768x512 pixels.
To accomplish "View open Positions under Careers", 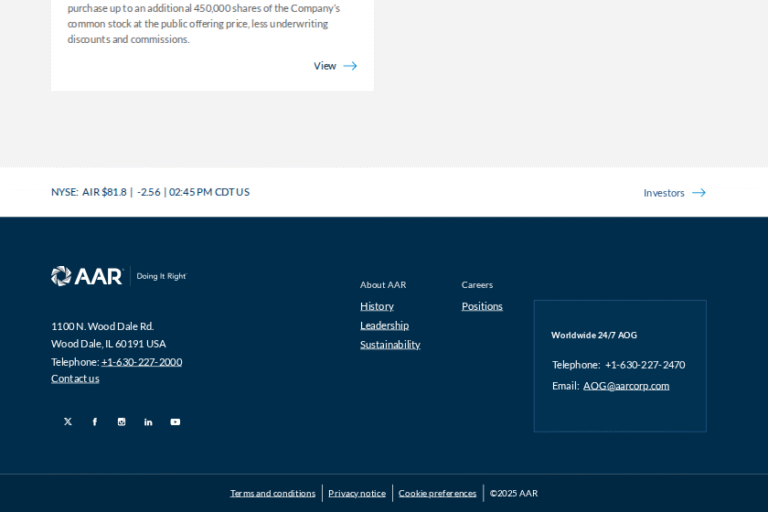I will point(482,306).
